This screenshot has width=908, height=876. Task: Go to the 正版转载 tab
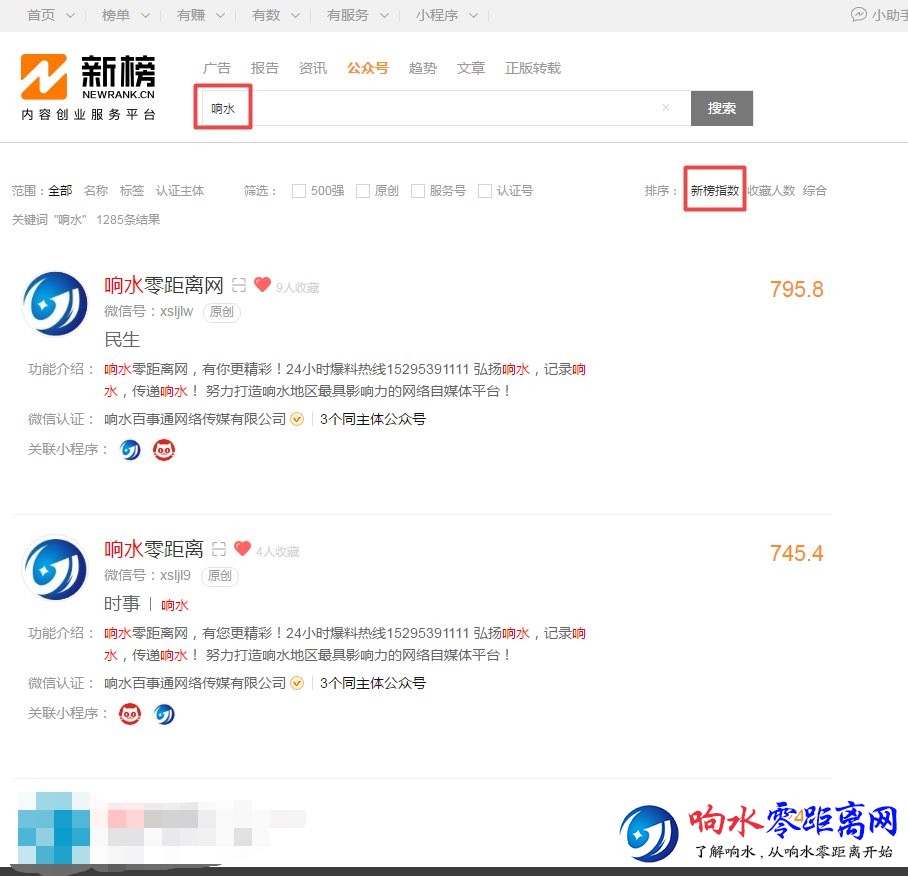point(533,68)
